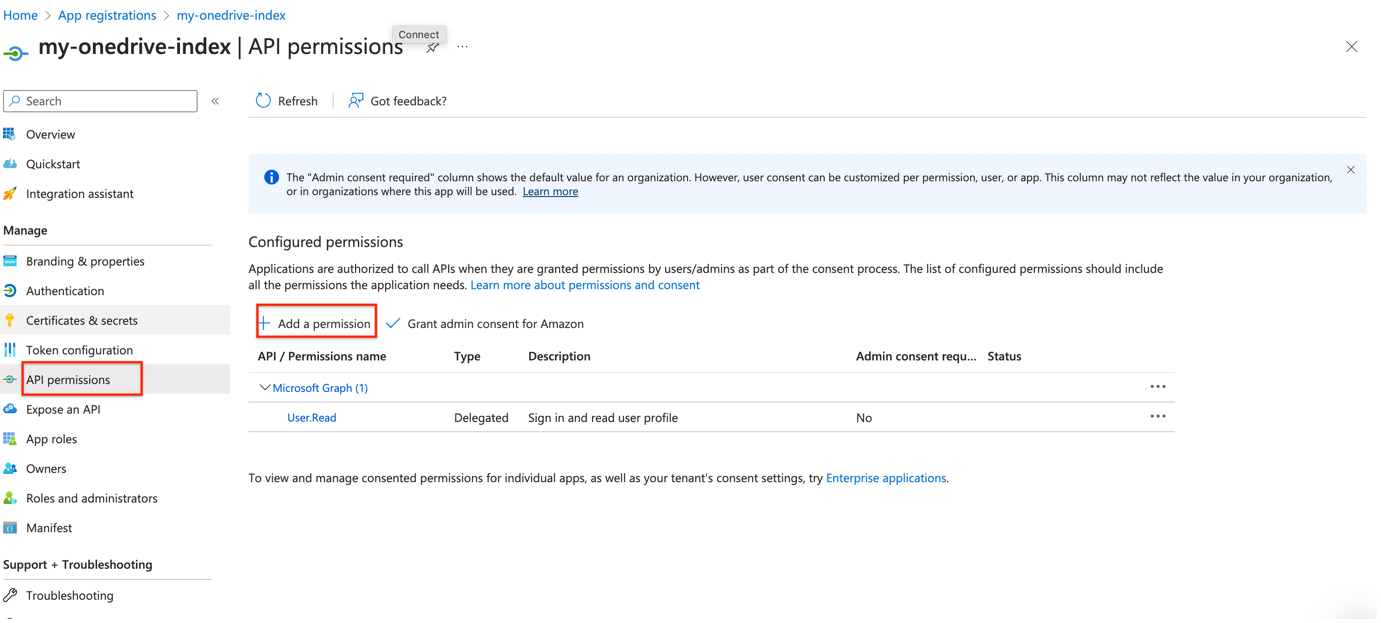
Task: Click the Roles and administrators icon
Action: [10, 499]
